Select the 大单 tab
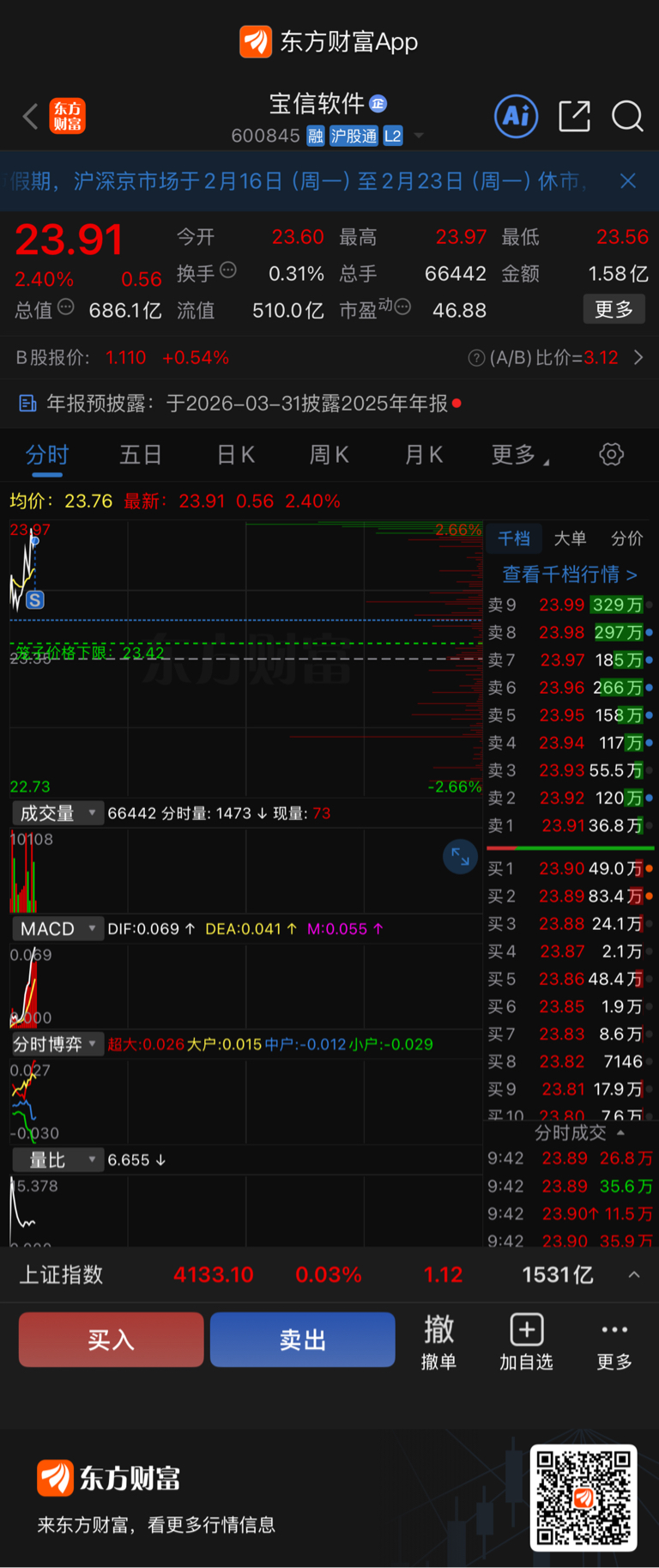 point(570,538)
